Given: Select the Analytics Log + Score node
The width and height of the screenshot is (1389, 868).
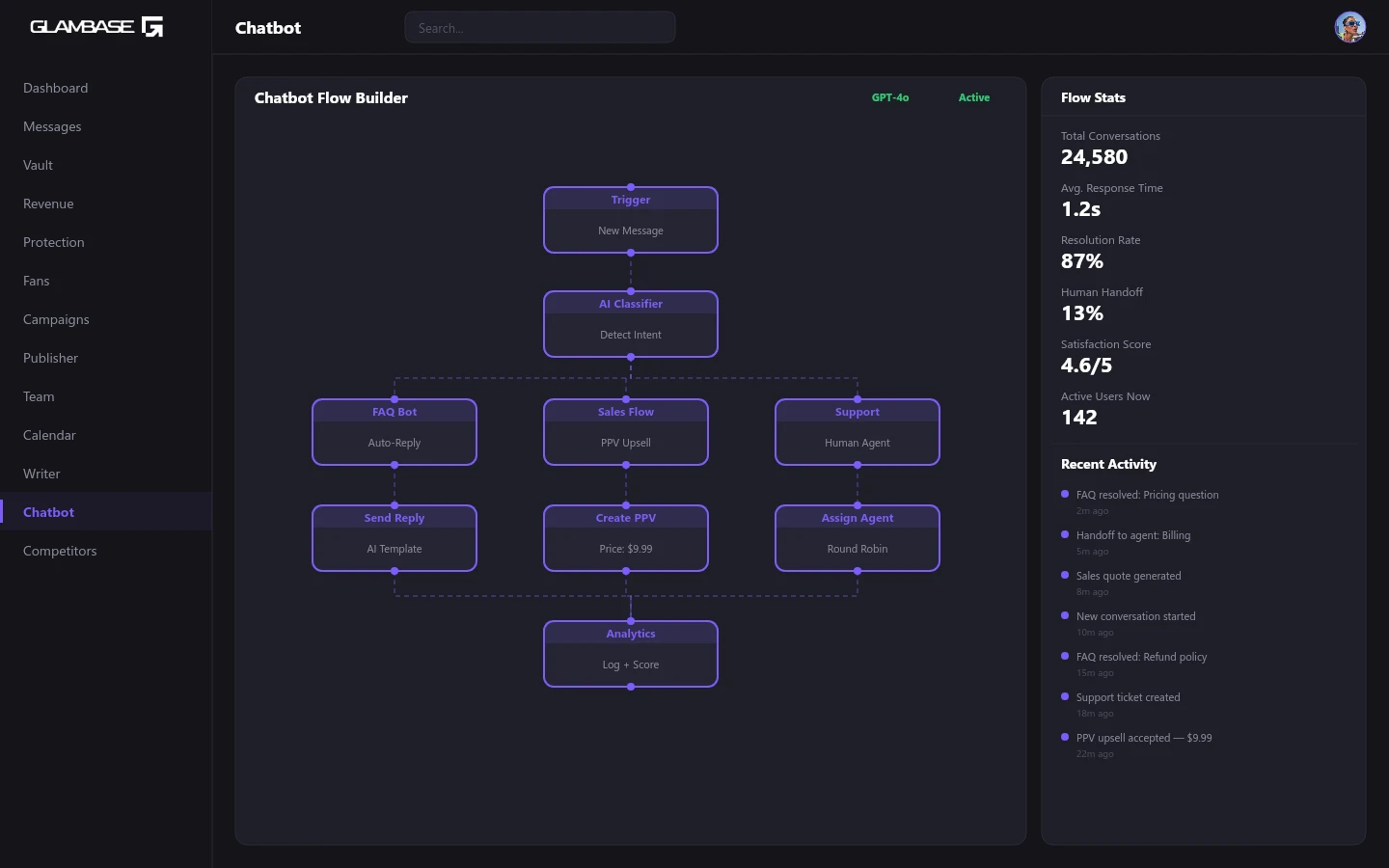Looking at the screenshot, I should tap(631, 655).
